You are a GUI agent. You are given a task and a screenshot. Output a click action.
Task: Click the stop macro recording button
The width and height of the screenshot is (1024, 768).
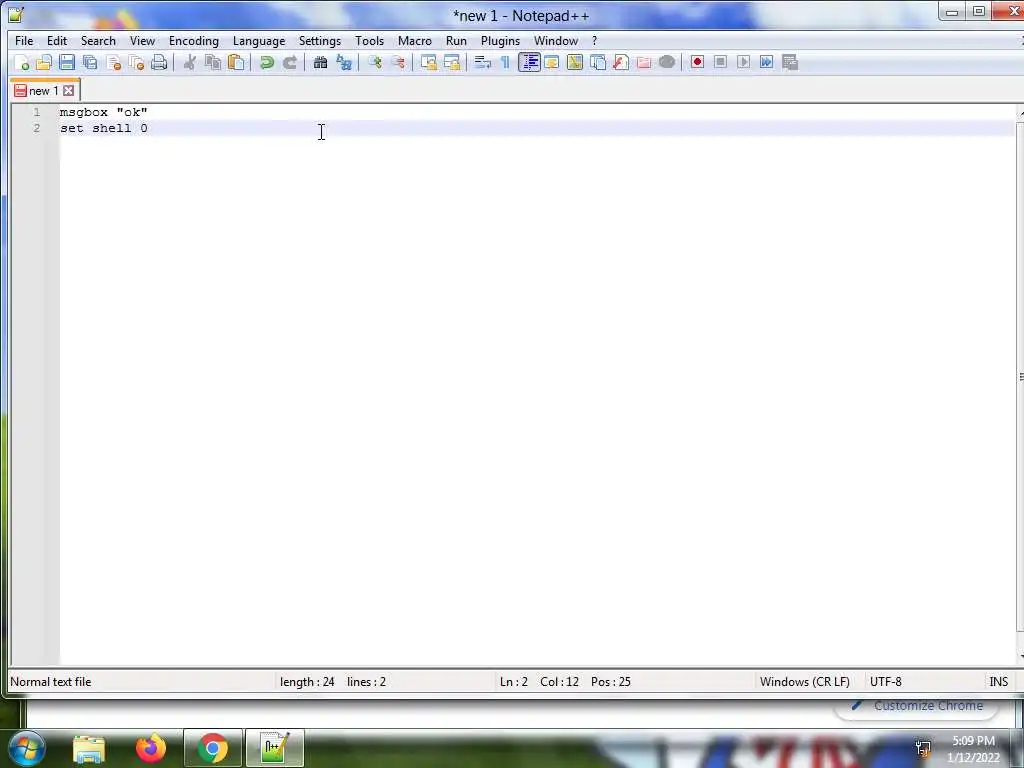720,63
